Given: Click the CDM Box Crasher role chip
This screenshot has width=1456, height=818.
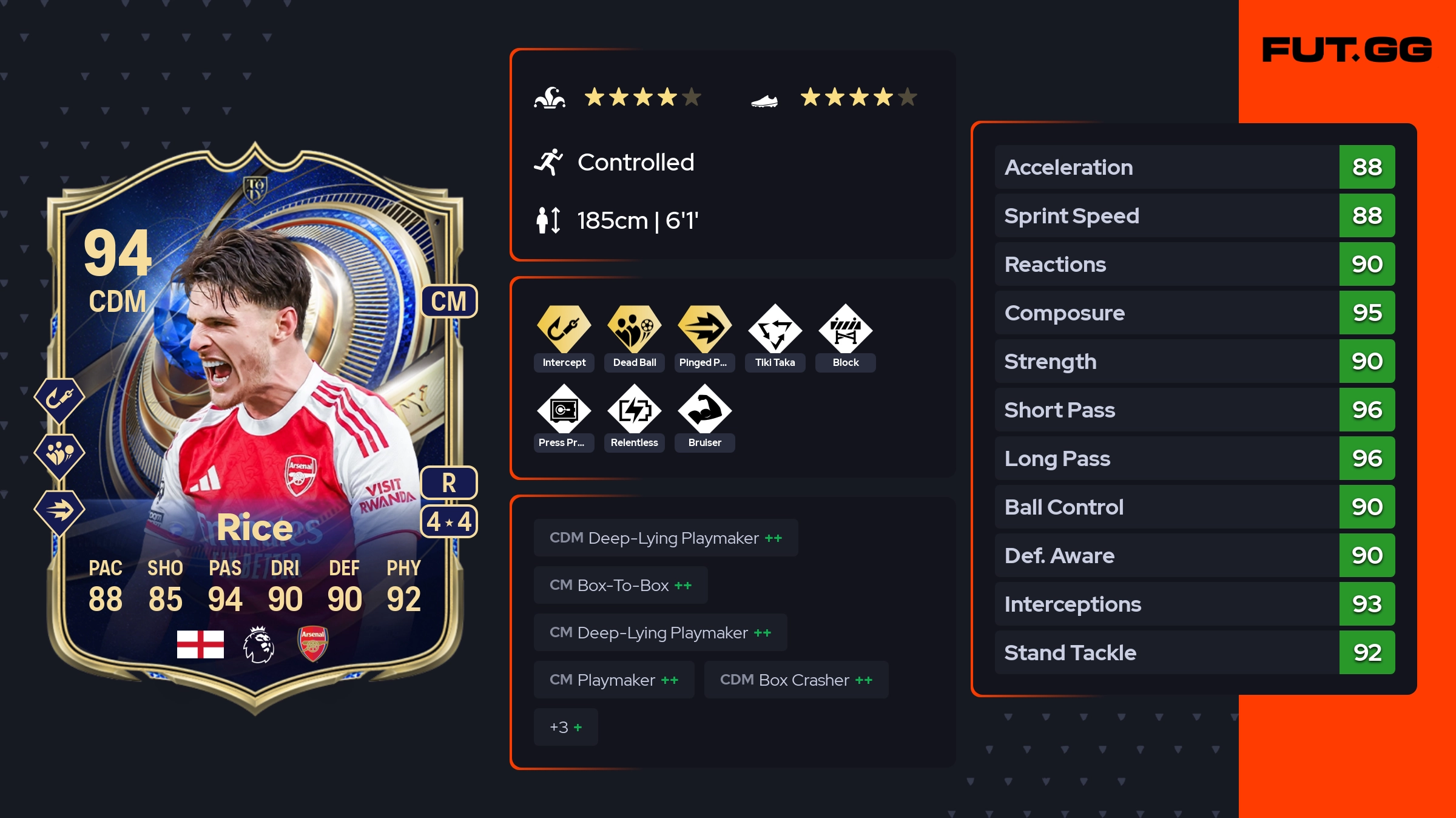Looking at the screenshot, I should pyautogui.click(x=796, y=680).
